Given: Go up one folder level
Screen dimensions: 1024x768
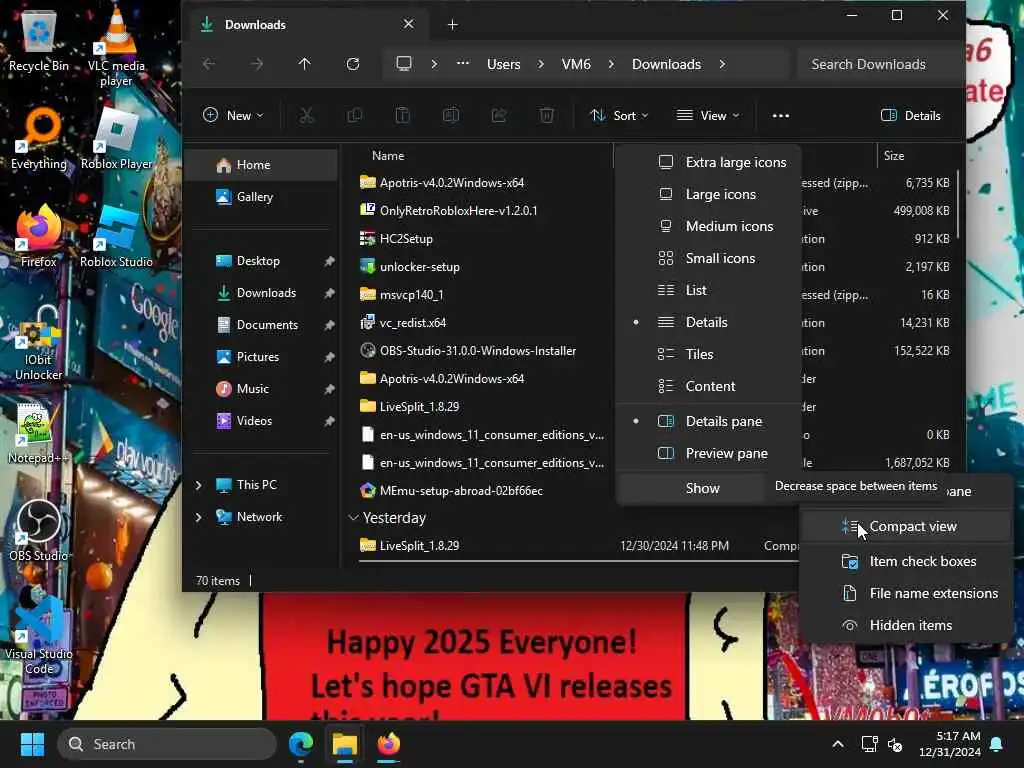Looking at the screenshot, I should coord(304,64).
